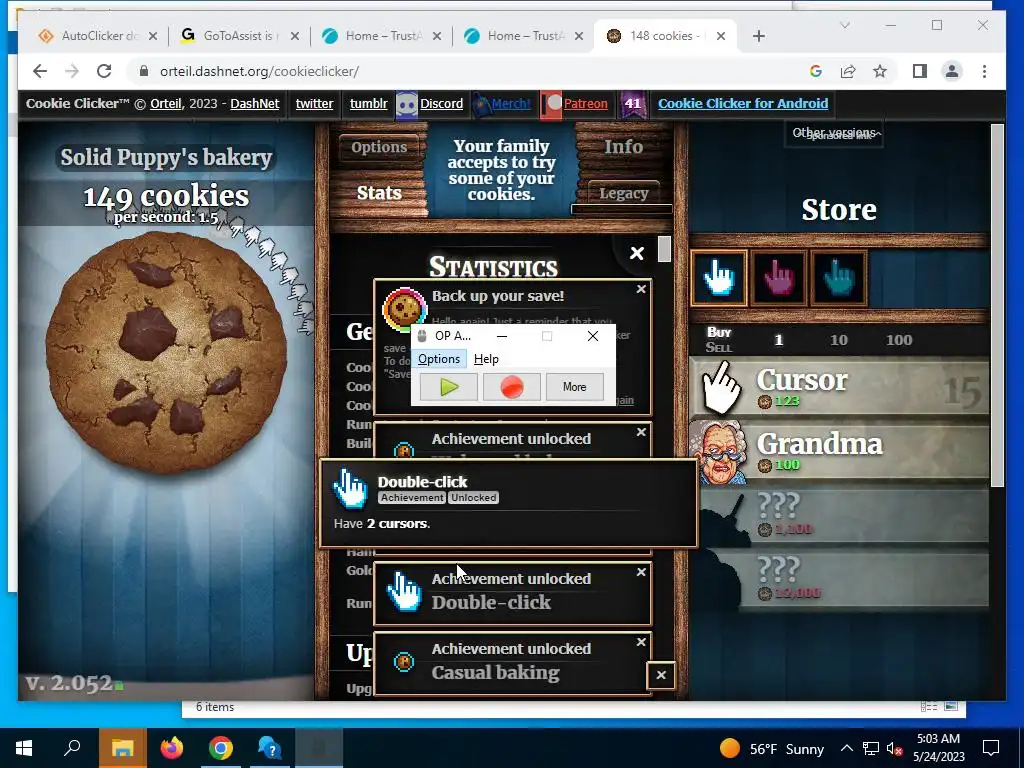Click the purple 41 badge icon

[x=632, y=104]
